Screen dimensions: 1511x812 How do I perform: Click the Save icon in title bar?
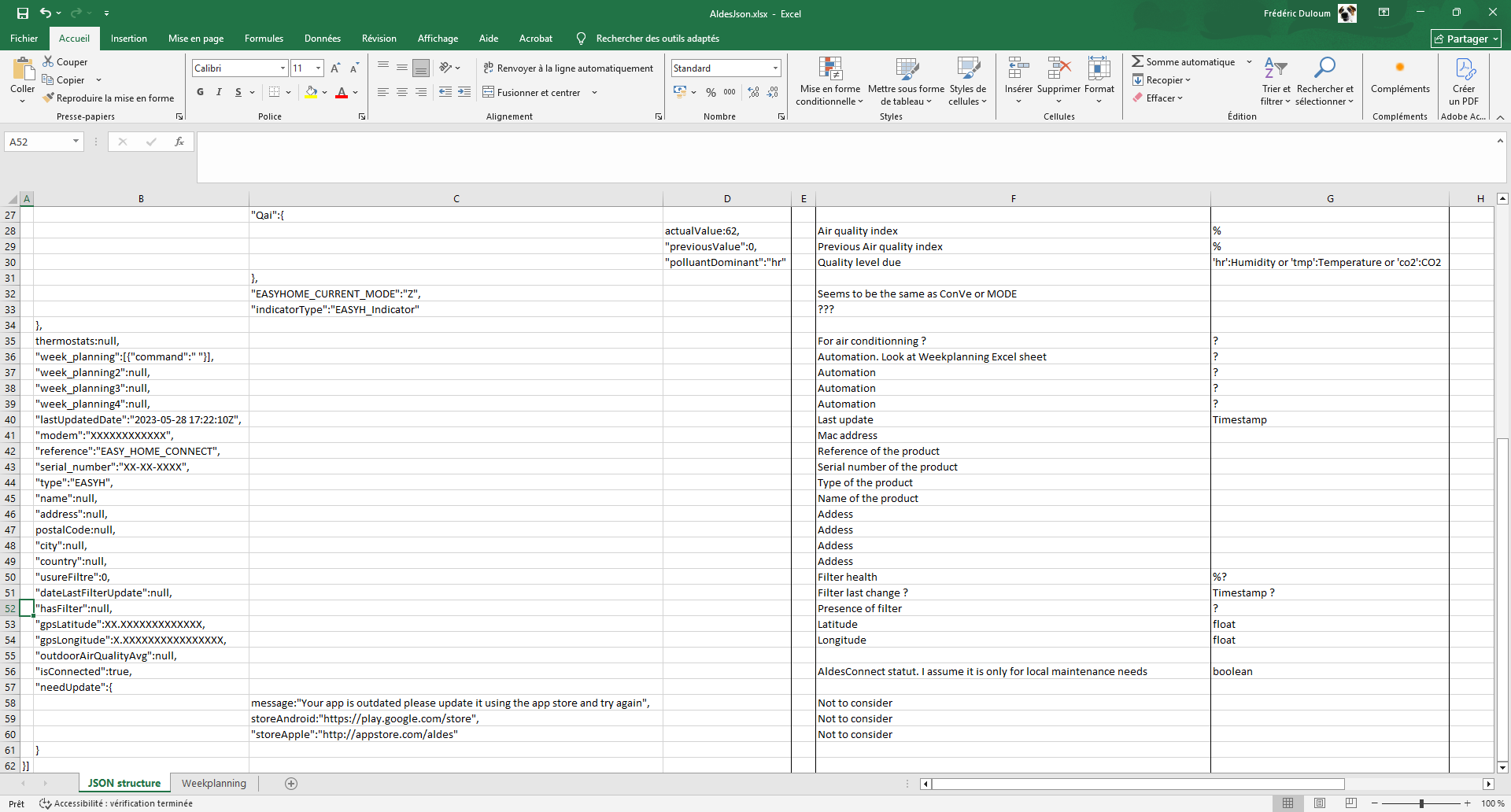pyautogui.click(x=23, y=13)
